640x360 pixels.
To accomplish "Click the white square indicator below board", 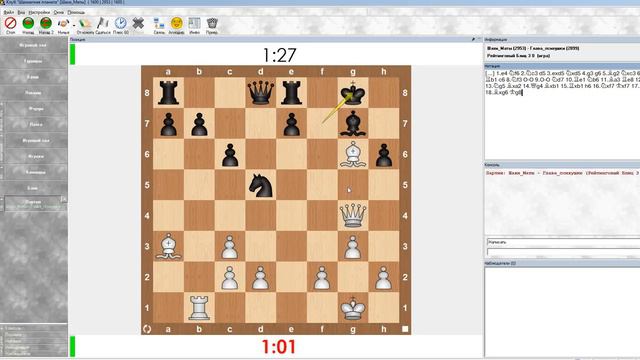I will coord(405,329).
